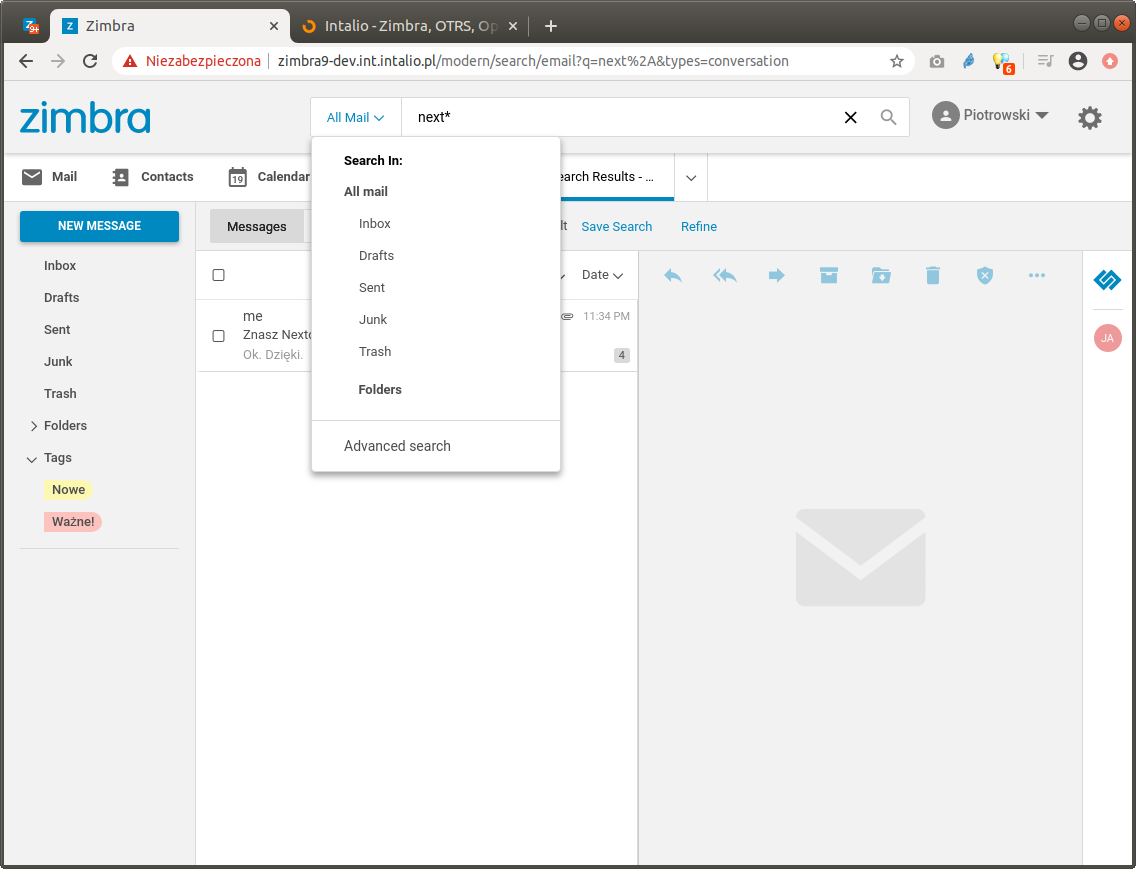The image size is (1136, 869).
Task: Open the Trash folder in the sidebar
Action: pyautogui.click(x=60, y=394)
